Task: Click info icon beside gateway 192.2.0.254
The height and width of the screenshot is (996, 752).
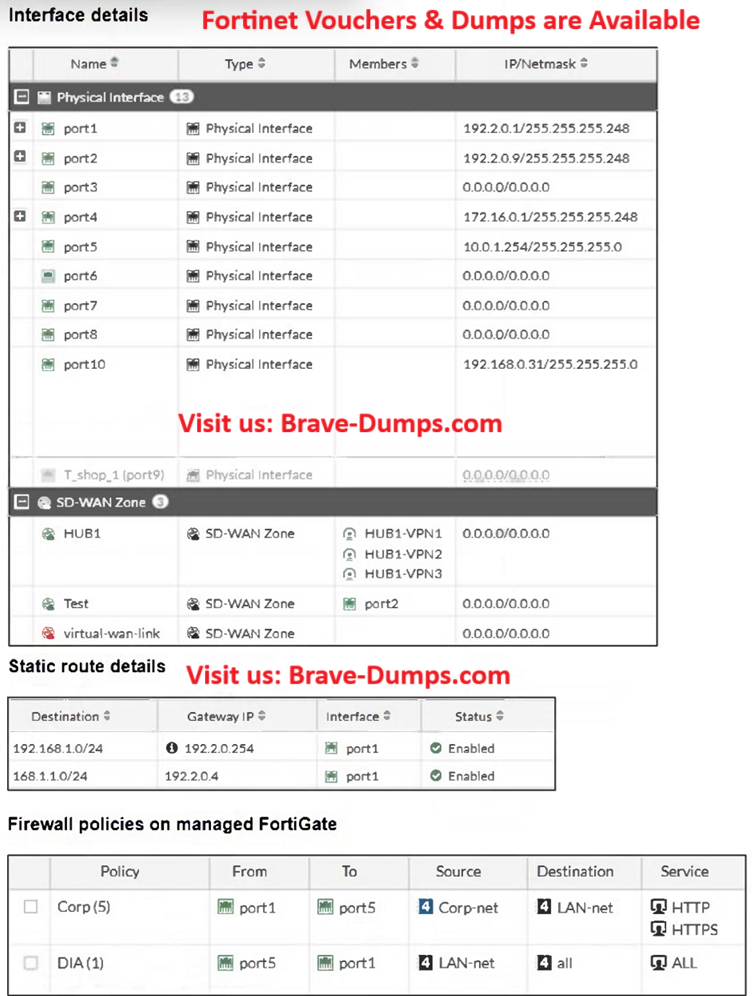Action: coord(172,748)
